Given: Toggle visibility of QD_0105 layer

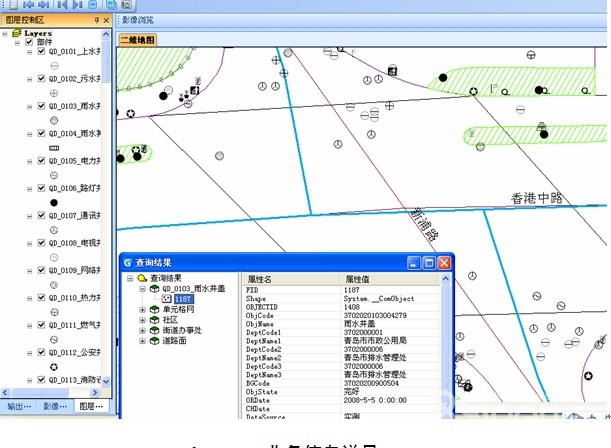Looking at the screenshot, I should tap(41, 160).
